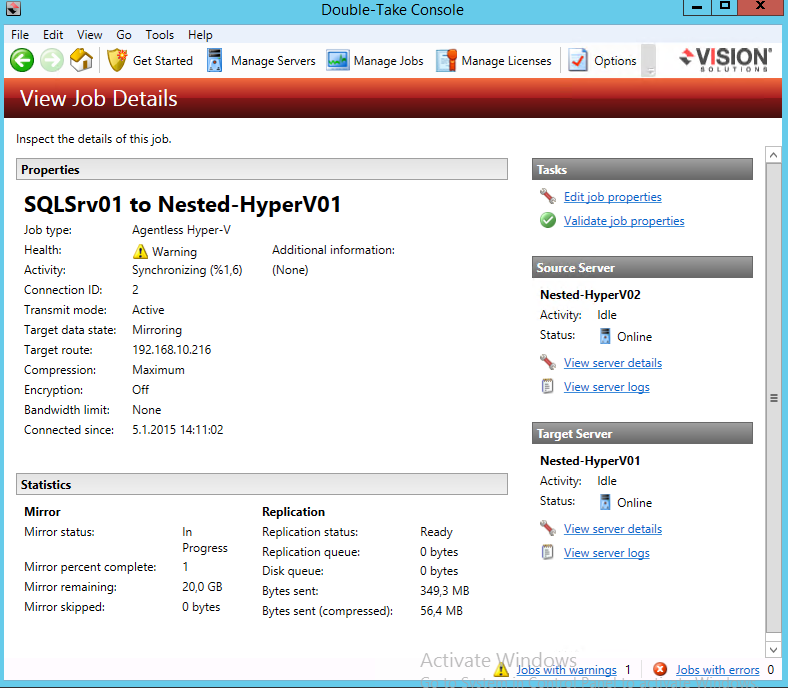Image resolution: width=788 pixels, height=688 pixels.
Task: Click the Bytes sent compressed 56,4 MB value
Action: [441, 611]
